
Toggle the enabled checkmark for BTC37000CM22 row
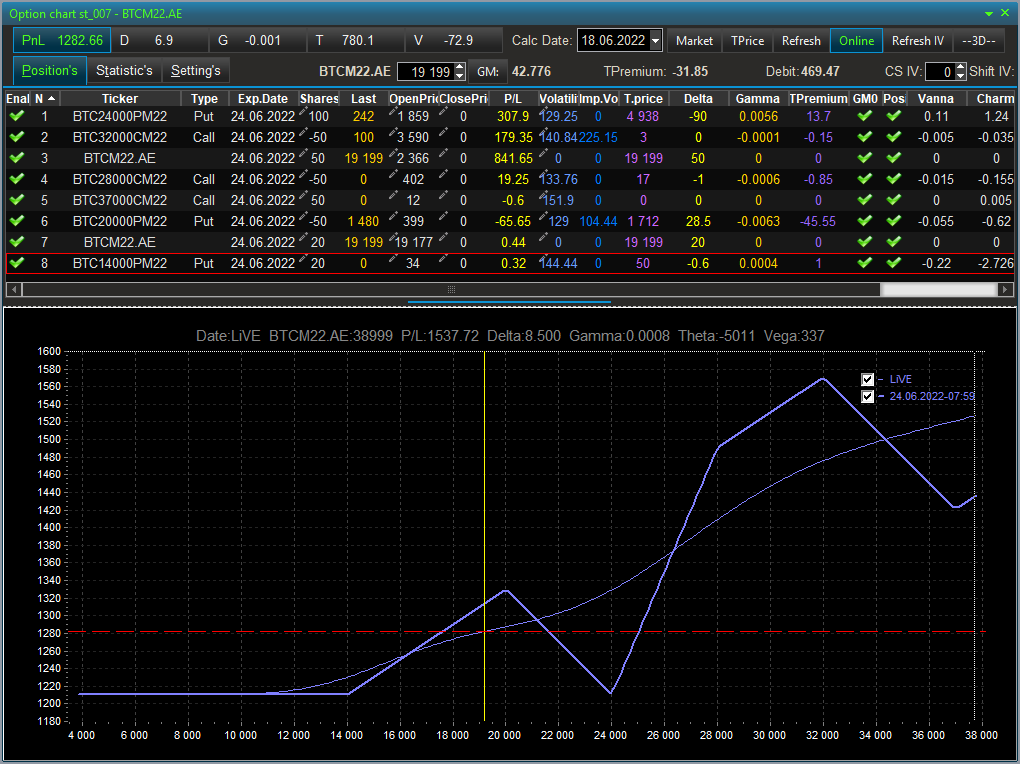click(x=17, y=200)
